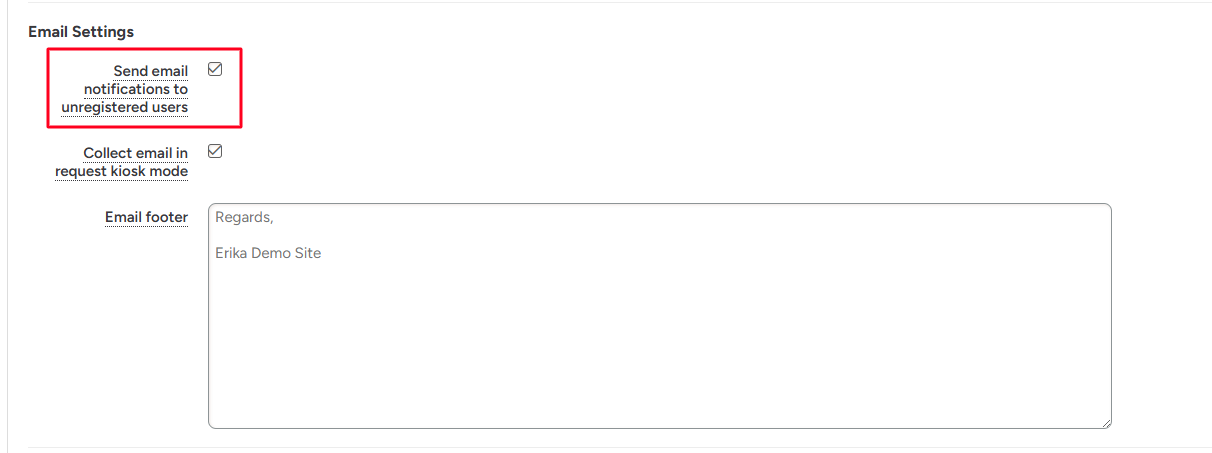Click 'request kiosk mode' label text
Image resolution: width=1212 pixels, height=453 pixels.
coord(121,171)
